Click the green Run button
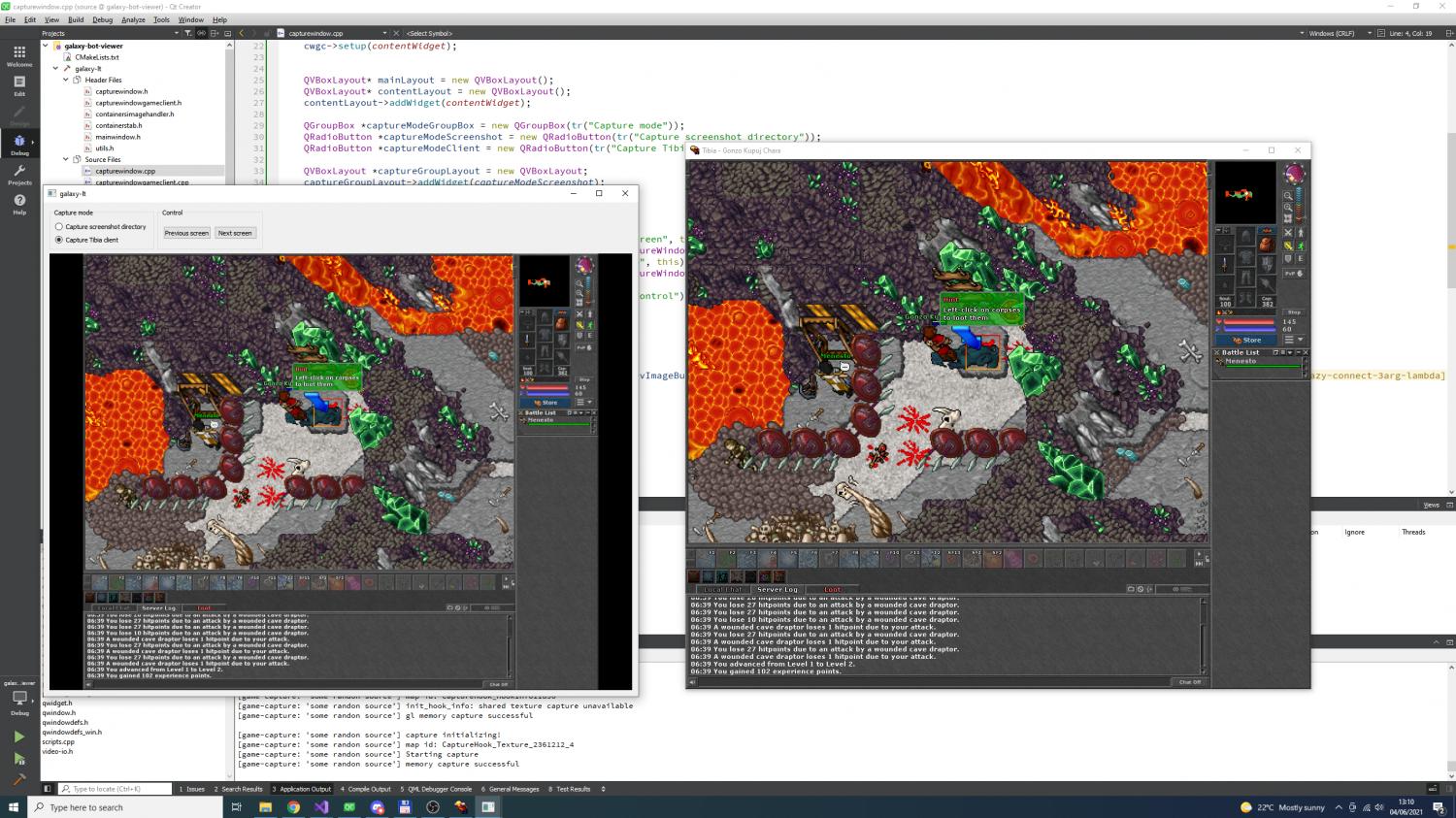 pos(18,736)
